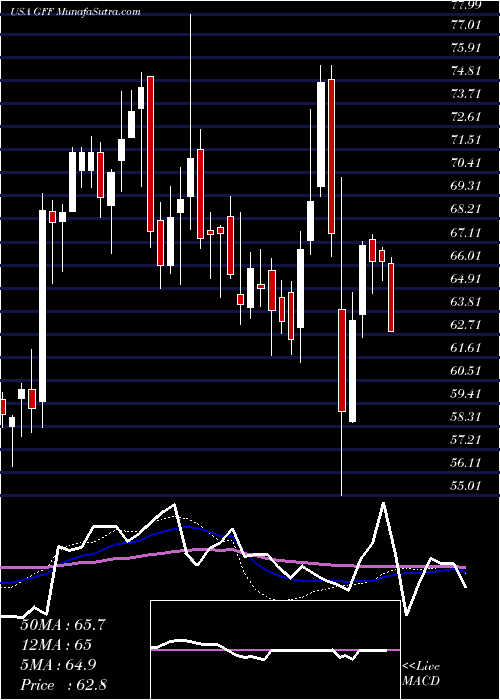Click the 59.41 price axis label

pos(466,394)
